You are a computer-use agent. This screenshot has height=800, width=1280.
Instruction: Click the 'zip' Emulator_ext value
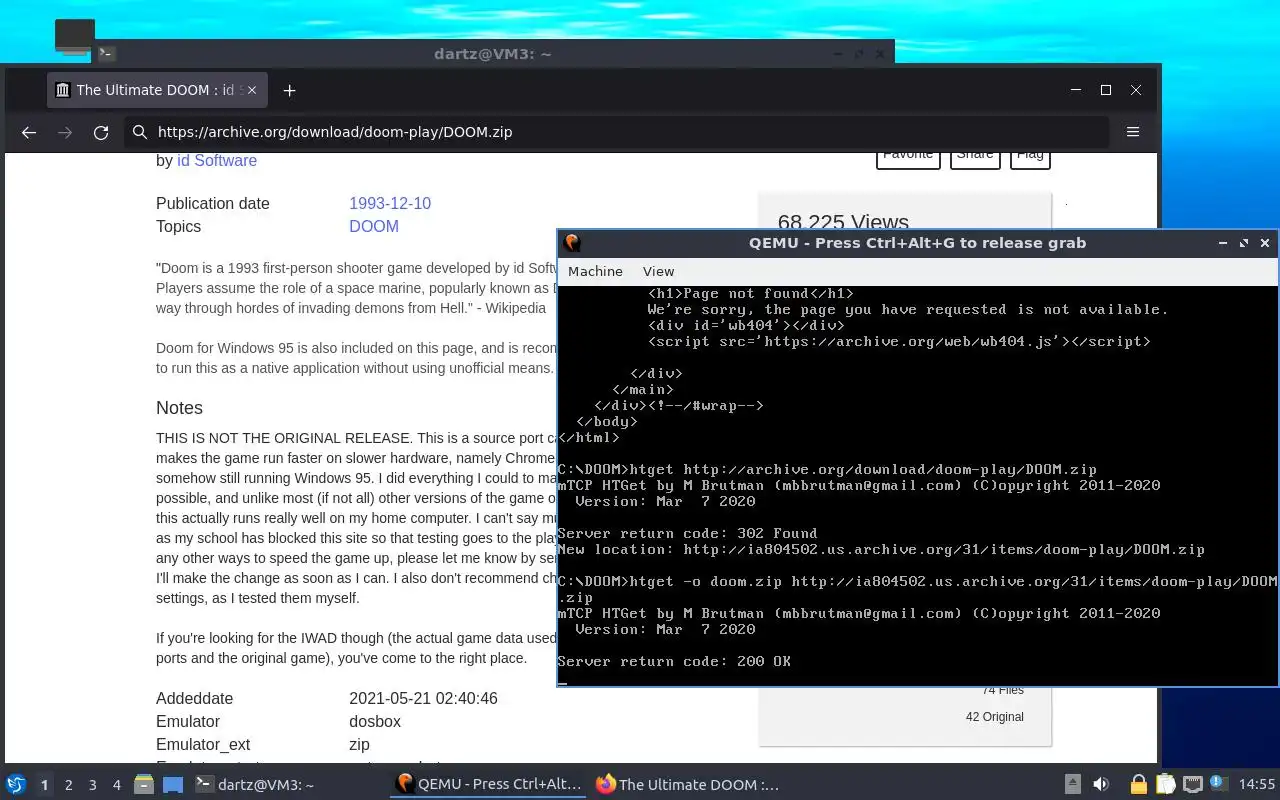click(359, 744)
